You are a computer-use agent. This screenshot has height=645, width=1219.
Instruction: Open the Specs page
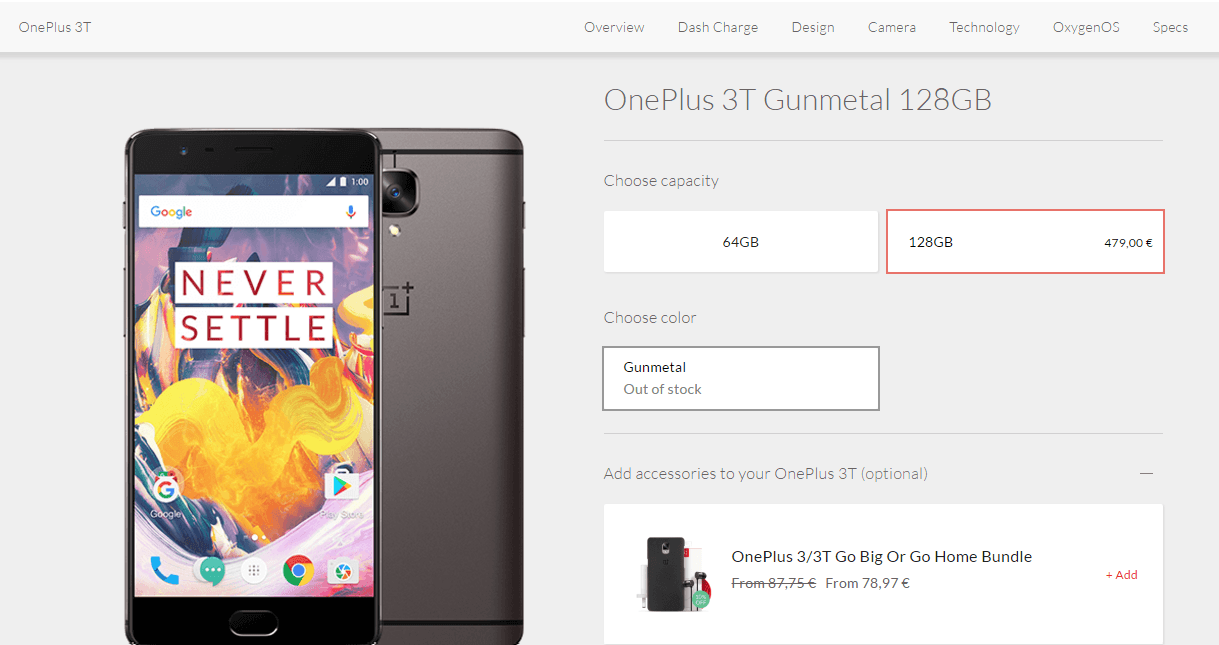pos(1170,27)
